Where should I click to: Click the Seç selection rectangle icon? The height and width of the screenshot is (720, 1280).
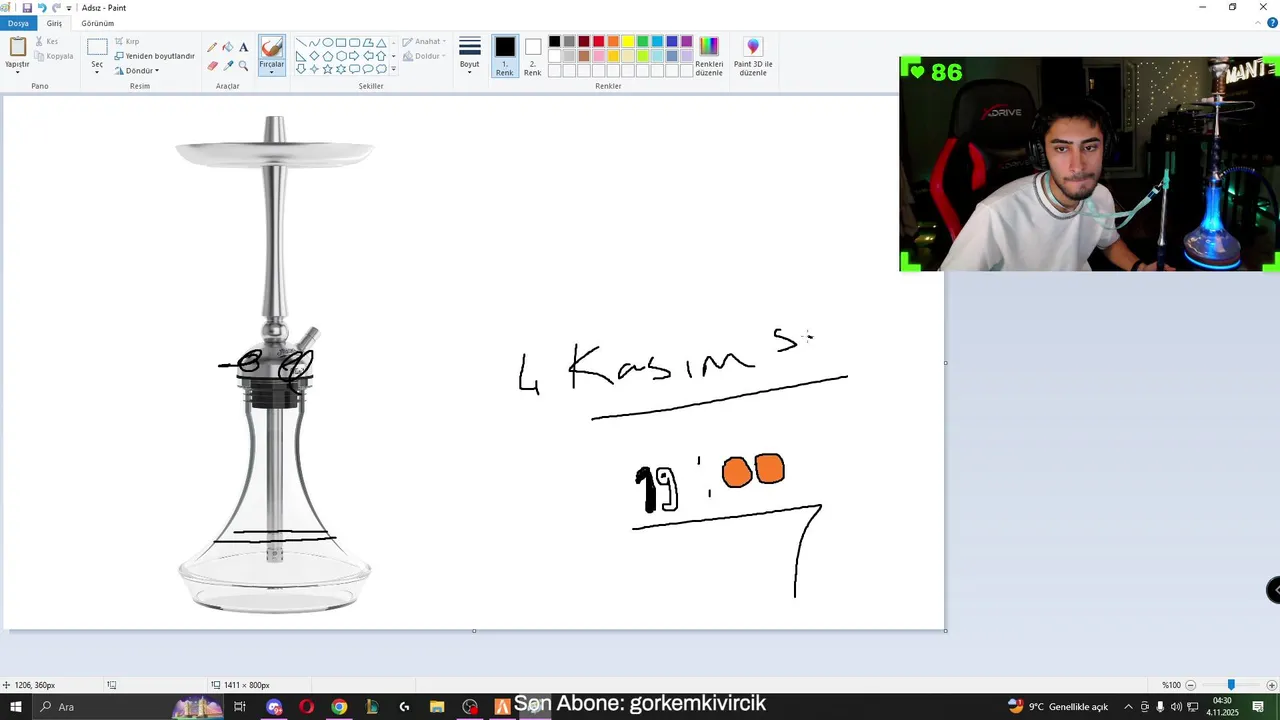[97, 47]
